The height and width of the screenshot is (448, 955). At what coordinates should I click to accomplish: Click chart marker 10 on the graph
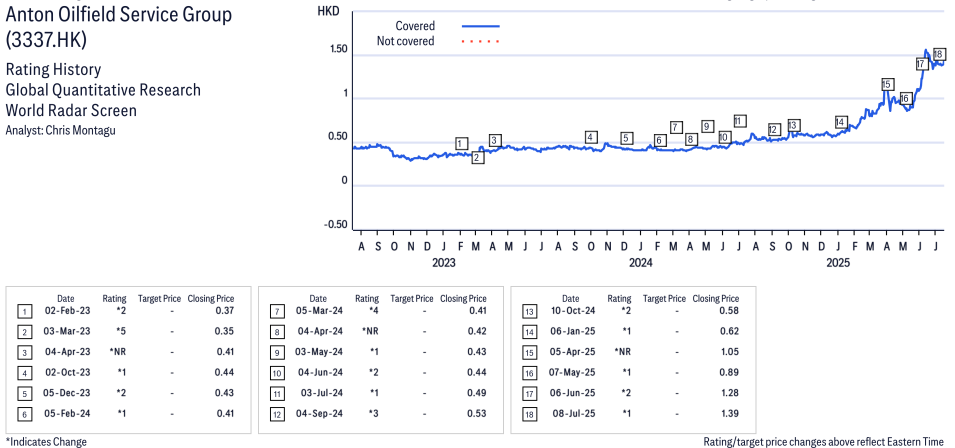pos(724,138)
